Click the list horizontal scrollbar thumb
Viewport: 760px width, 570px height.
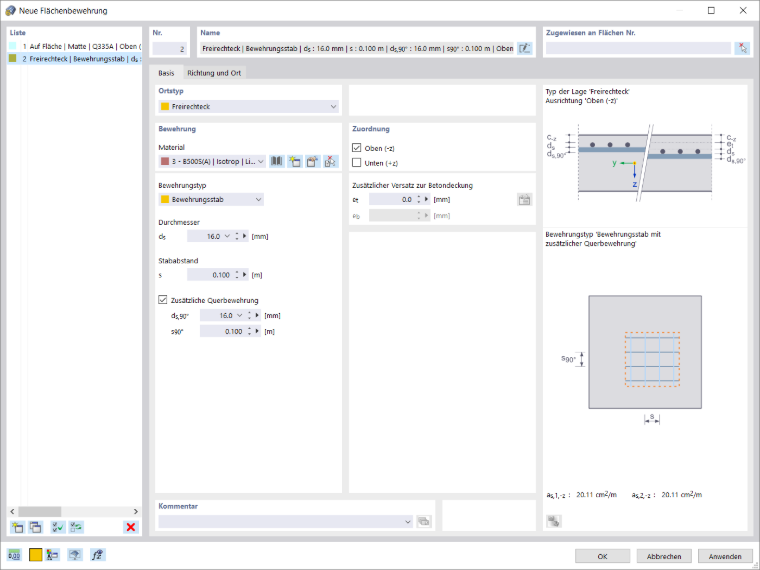pos(40,511)
